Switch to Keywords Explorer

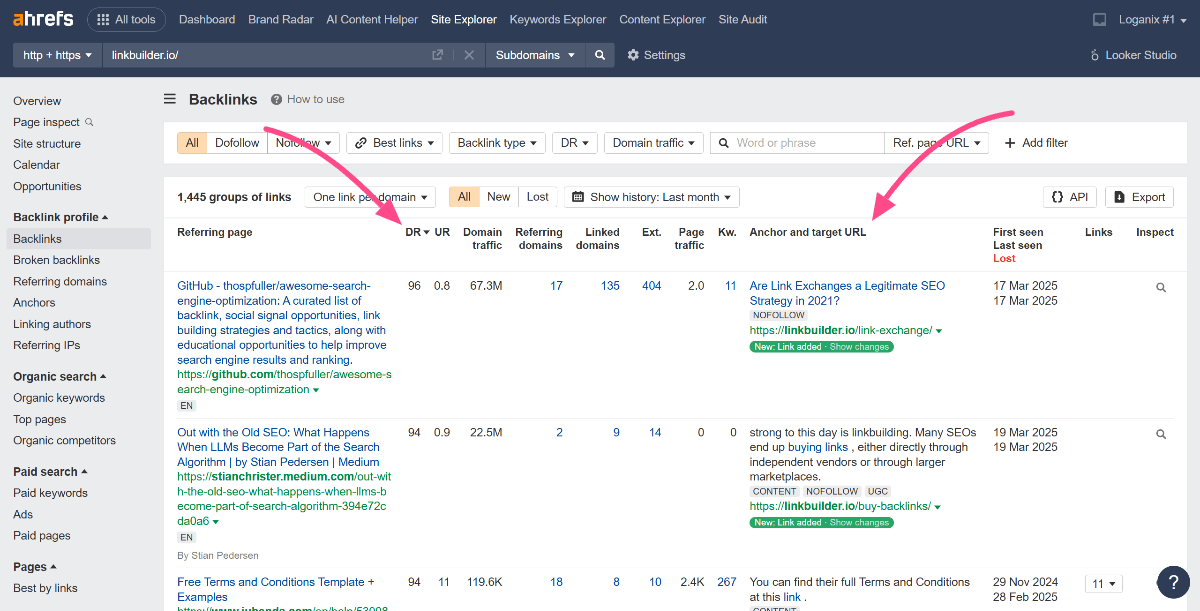[x=557, y=19]
